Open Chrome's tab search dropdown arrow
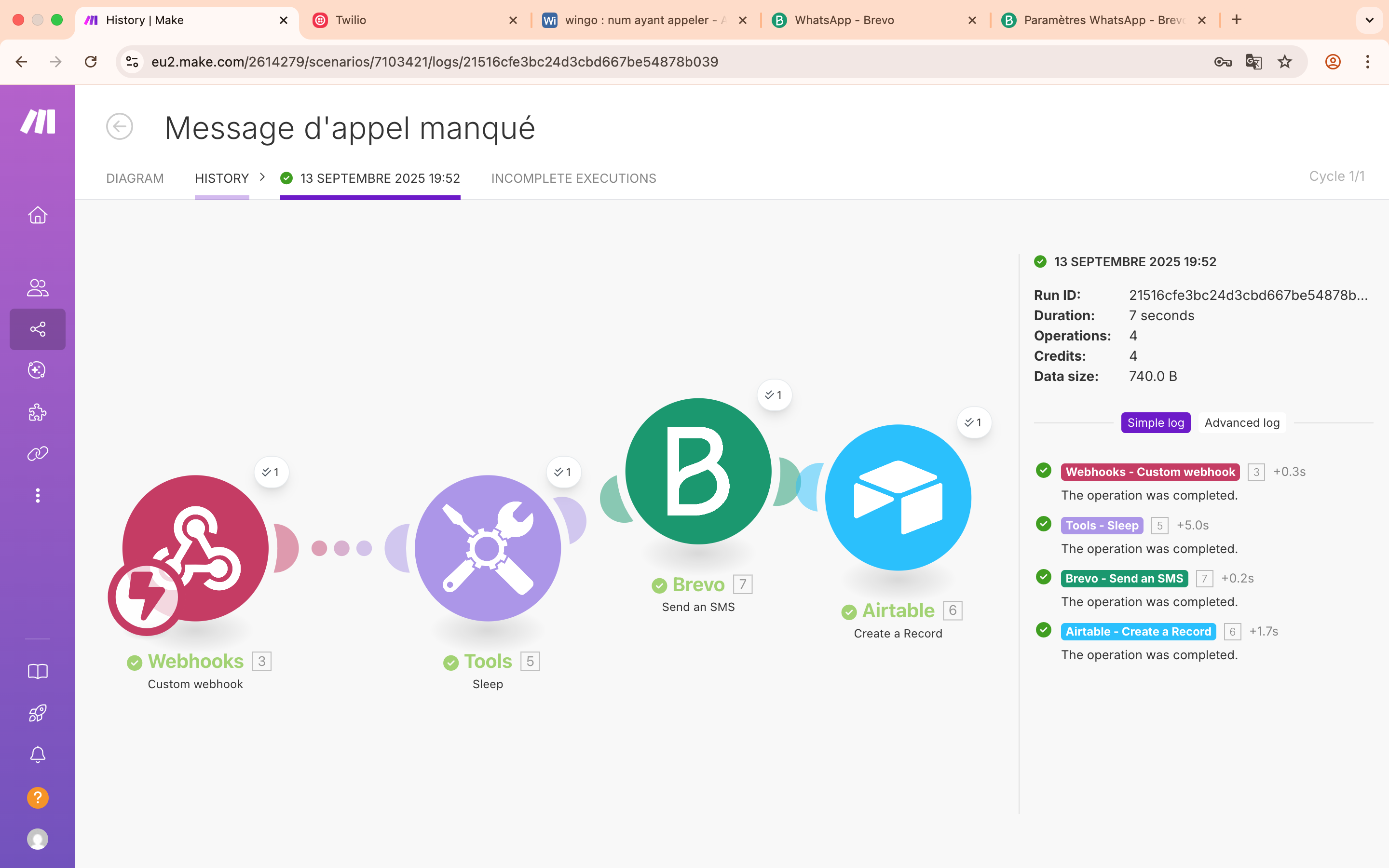This screenshot has height=868, width=1389. [x=1370, y=20]
